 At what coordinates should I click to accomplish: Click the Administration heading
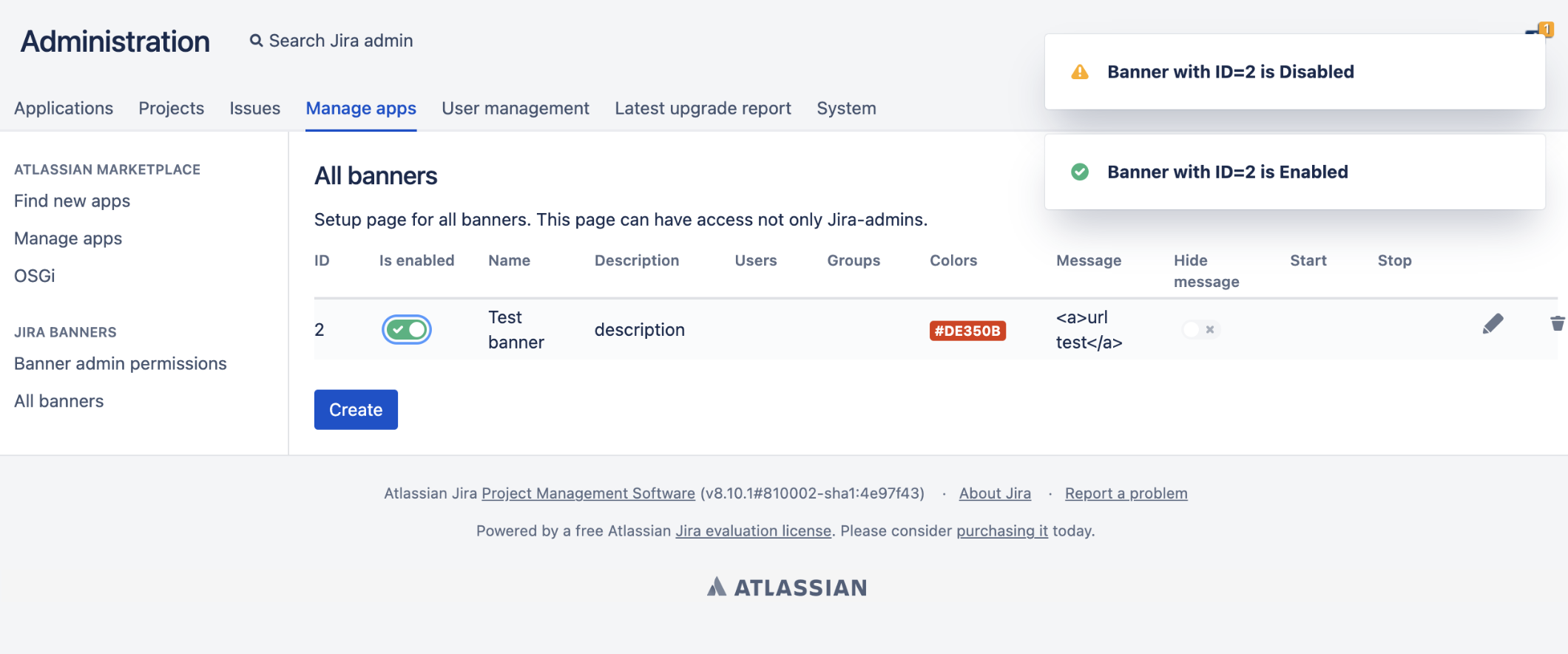coord(115,41)
